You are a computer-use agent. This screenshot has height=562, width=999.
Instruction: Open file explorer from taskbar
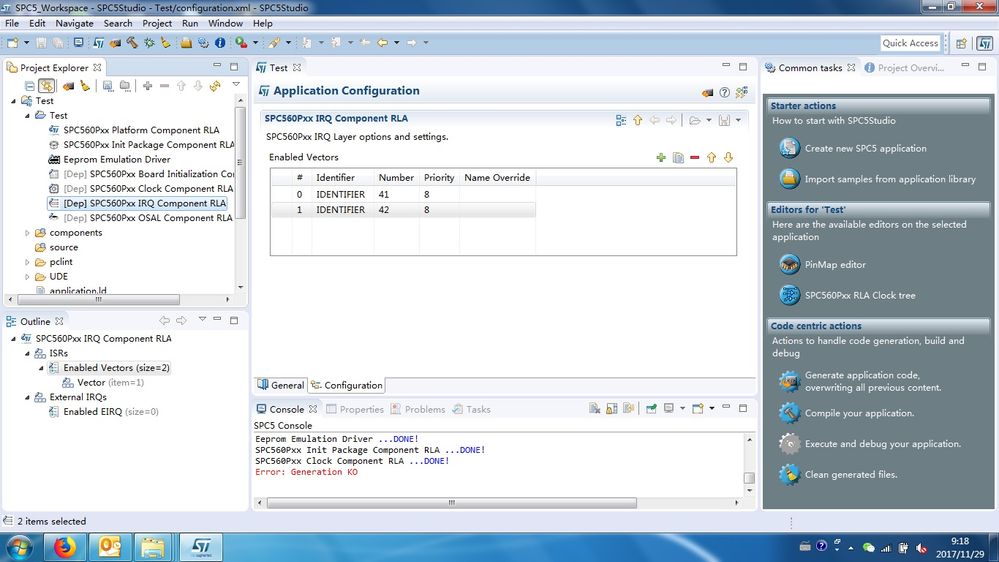tap(153, 547)
